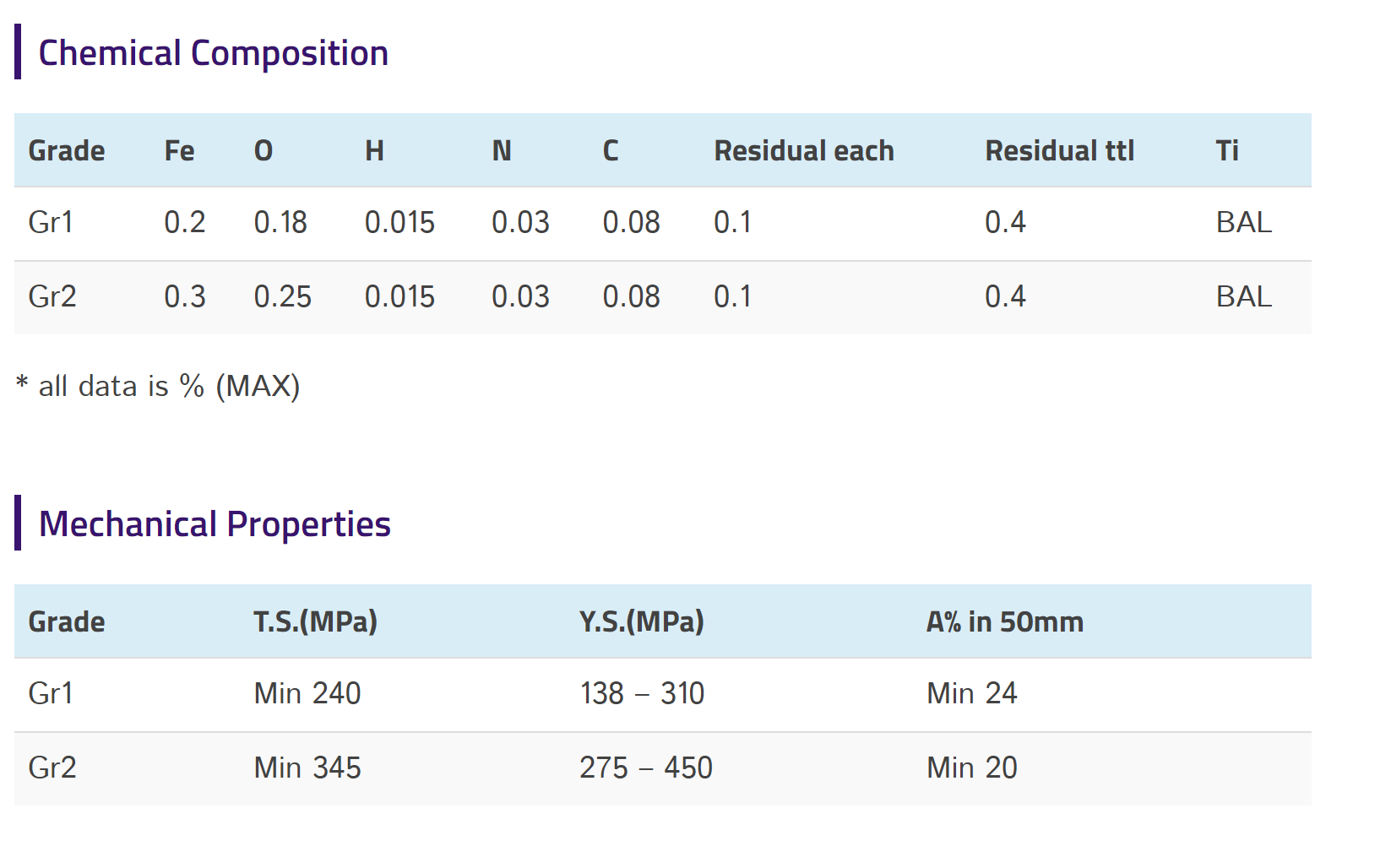Click the BAL value in the Gr1 row
The height and width of the screenshot is (868, 1391).
[x=1244, y=223]
